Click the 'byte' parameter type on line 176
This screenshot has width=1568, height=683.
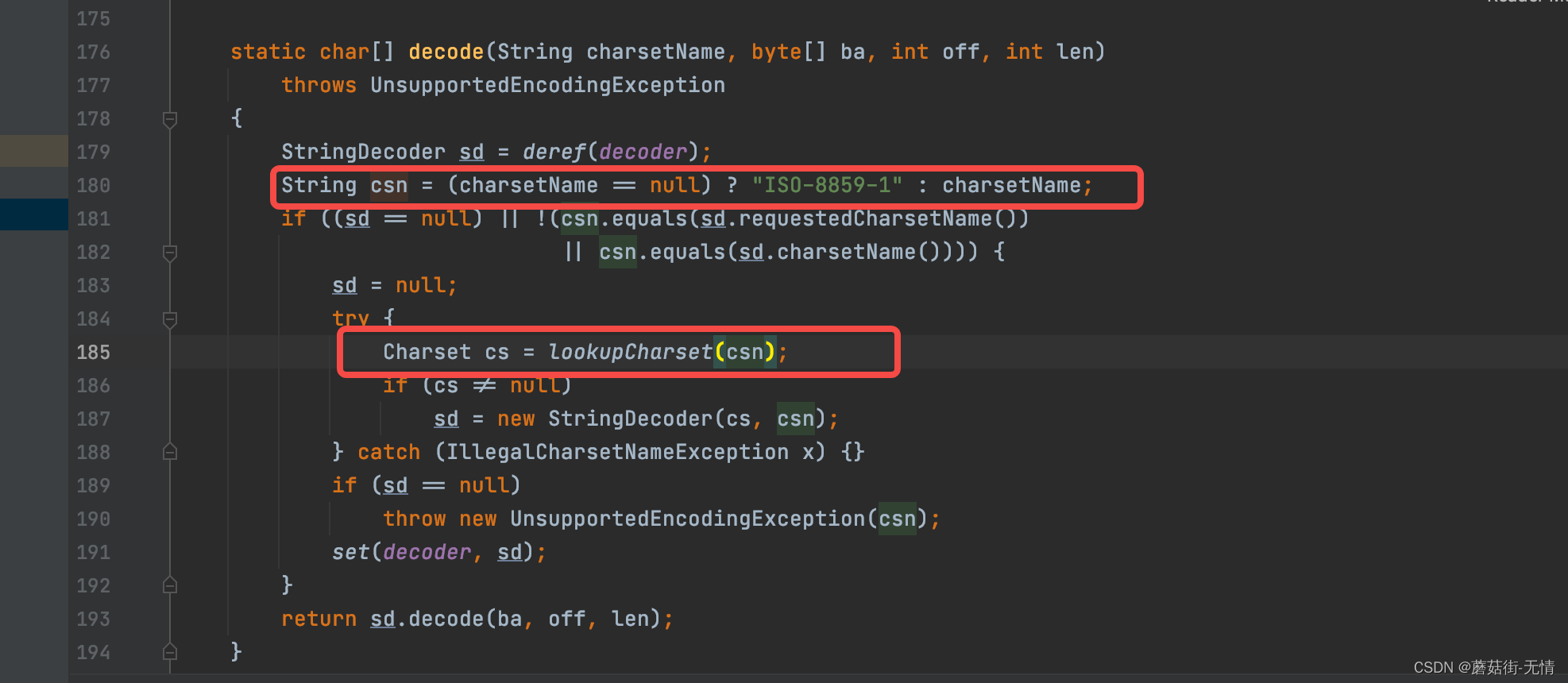[776, 52]
